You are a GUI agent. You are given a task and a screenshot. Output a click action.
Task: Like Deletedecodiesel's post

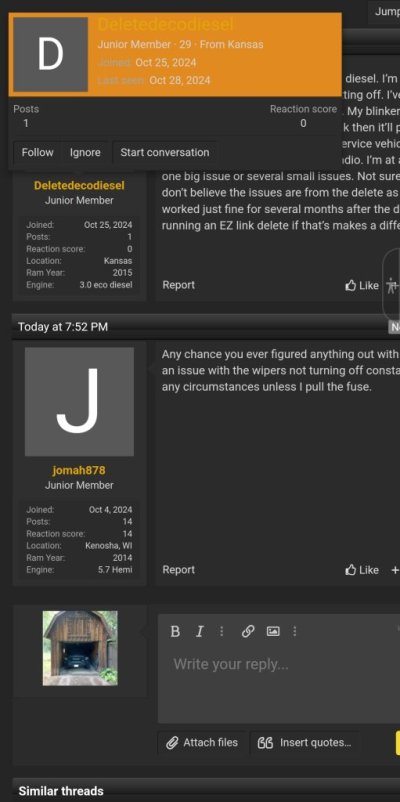point(362,285)
